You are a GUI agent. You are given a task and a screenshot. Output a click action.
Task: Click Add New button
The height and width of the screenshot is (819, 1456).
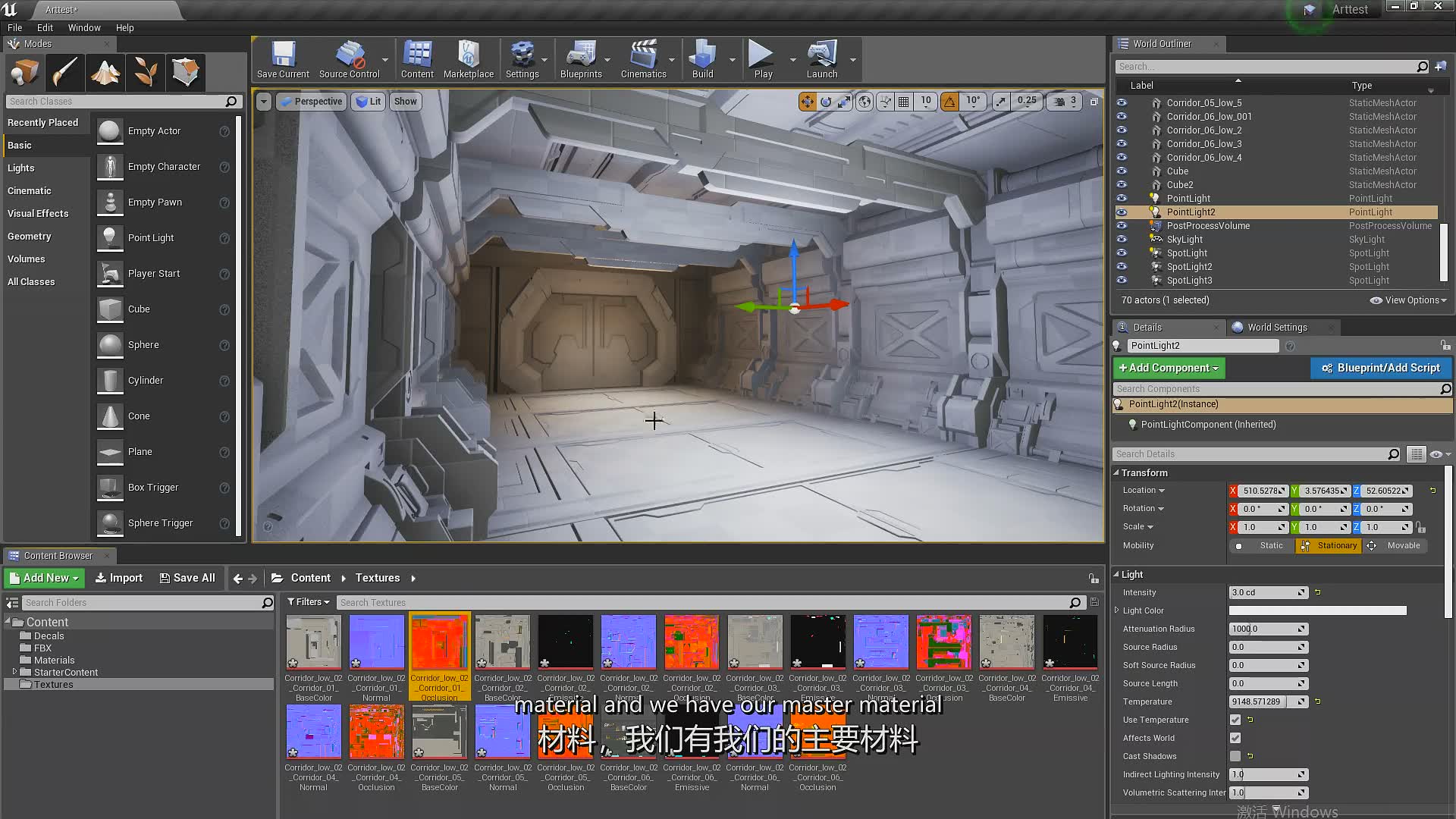coord(44,578)
